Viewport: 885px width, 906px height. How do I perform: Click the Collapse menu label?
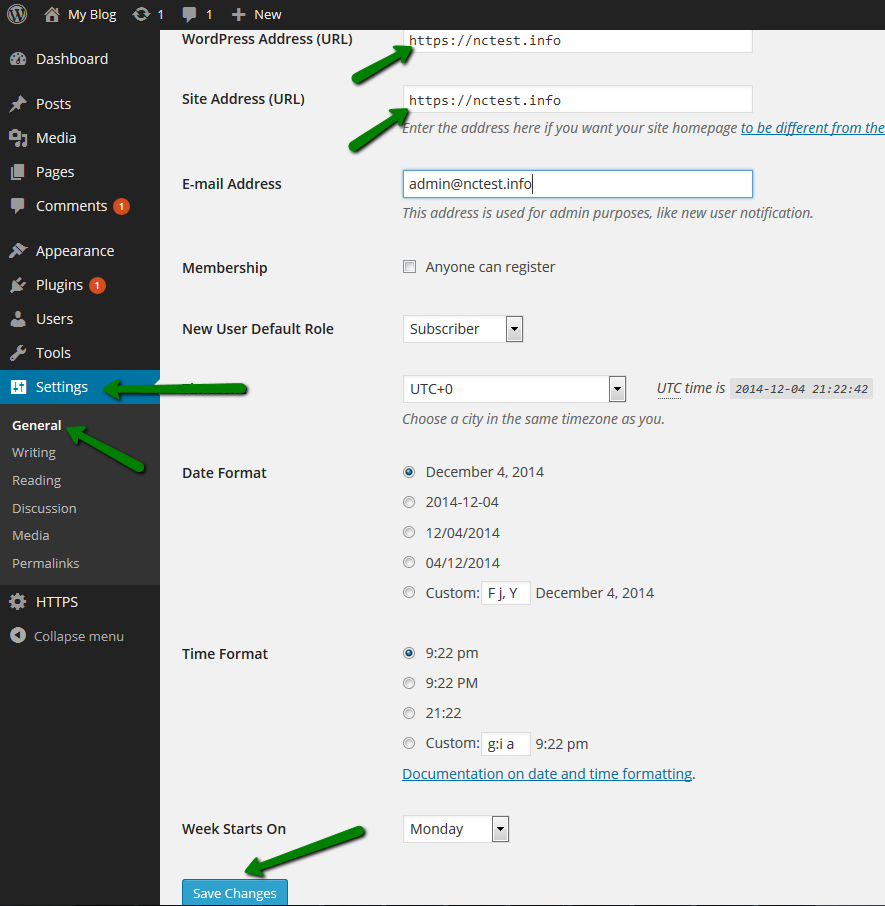[79, 636]
